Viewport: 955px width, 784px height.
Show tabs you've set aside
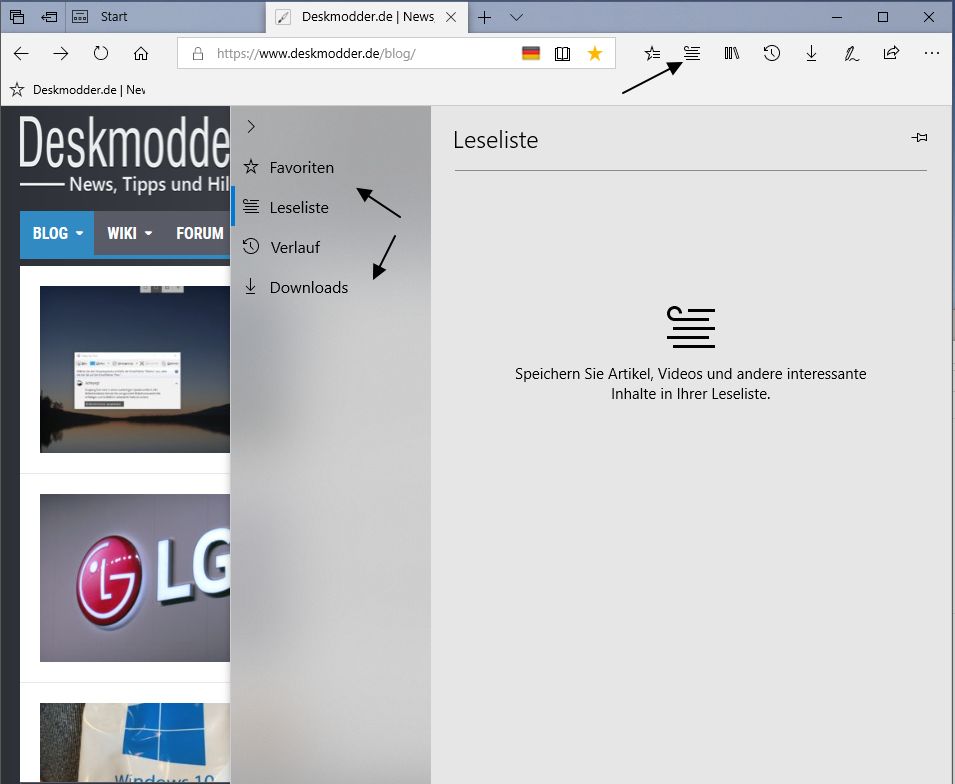(x=17, y=17)
